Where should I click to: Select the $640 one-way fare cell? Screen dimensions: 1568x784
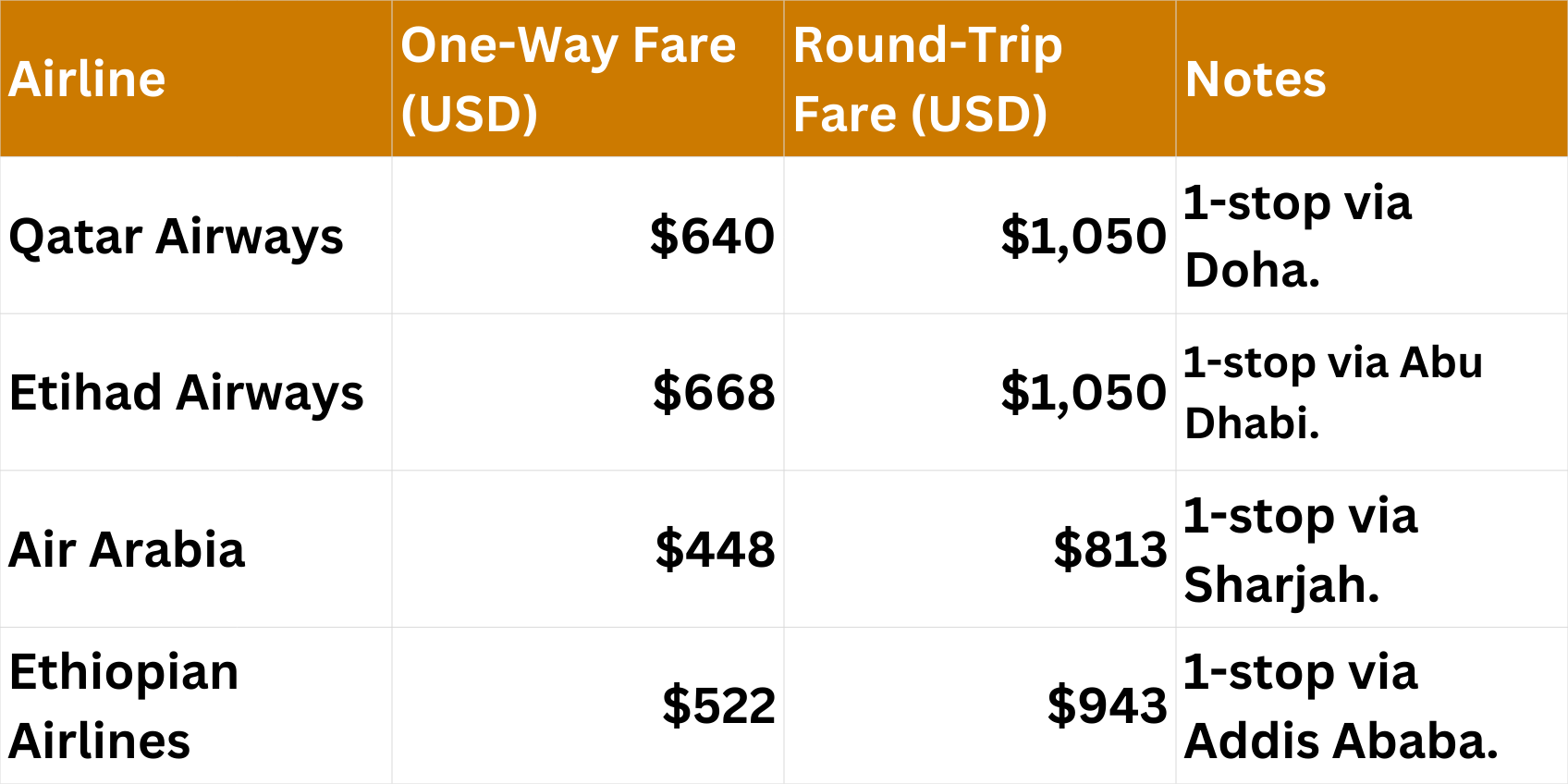point(712,237)
